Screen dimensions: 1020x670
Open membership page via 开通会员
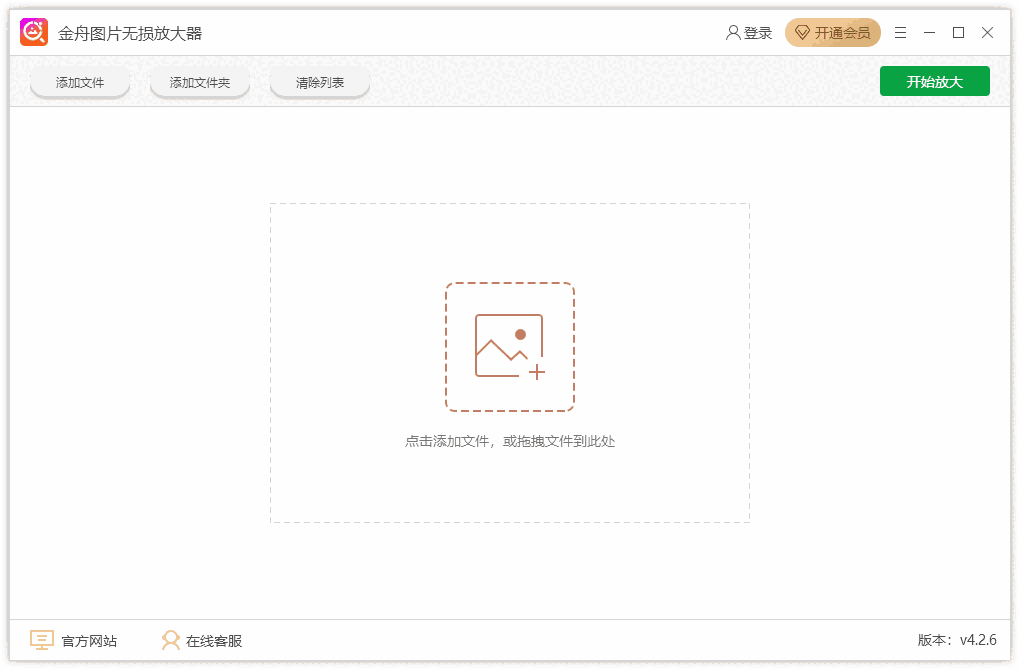[842, 32]
